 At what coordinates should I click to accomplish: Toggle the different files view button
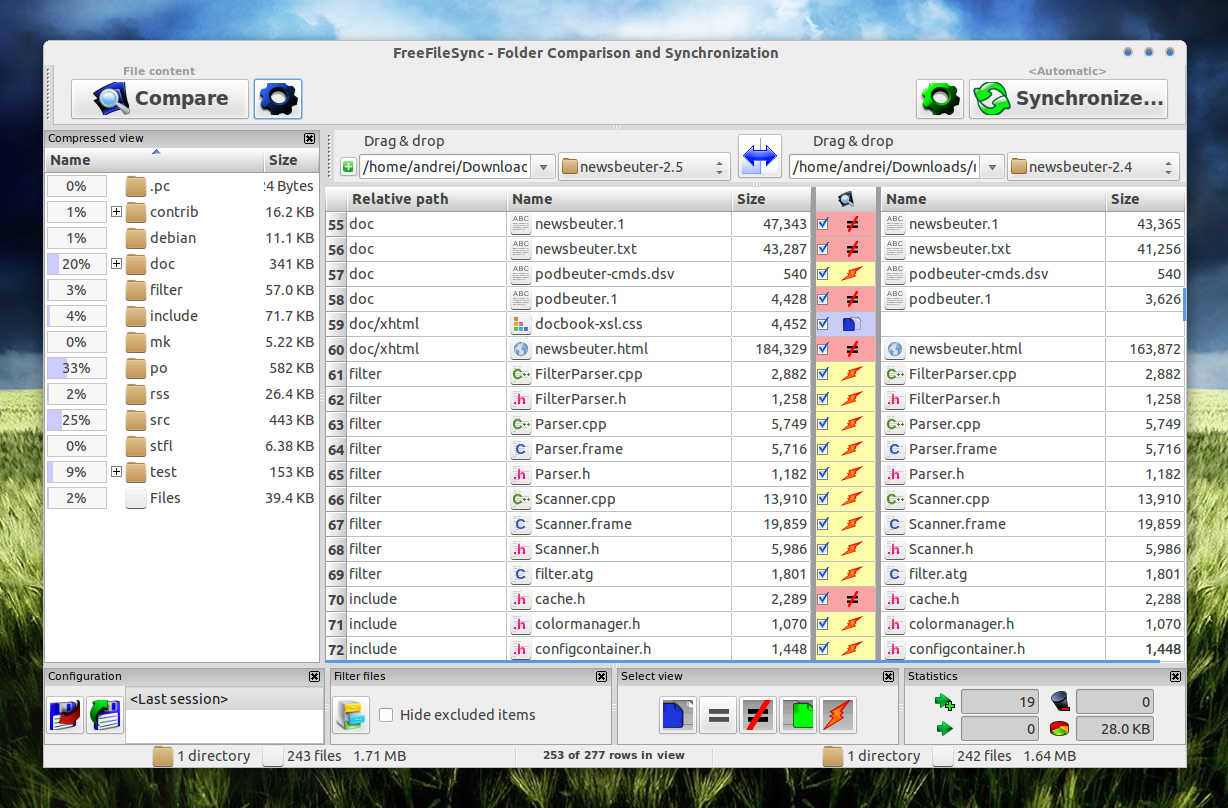[757, 715]
